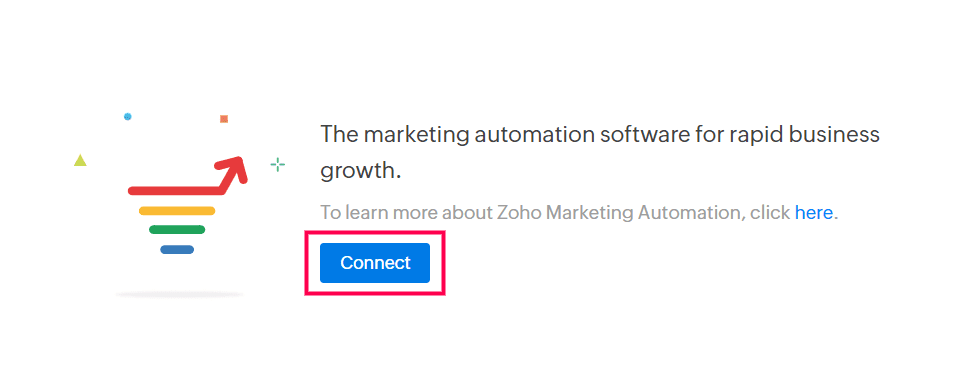Viewport: 968px width, 376px height.
Task: Click the small blue dot decoration
Action: pos(128,116)
